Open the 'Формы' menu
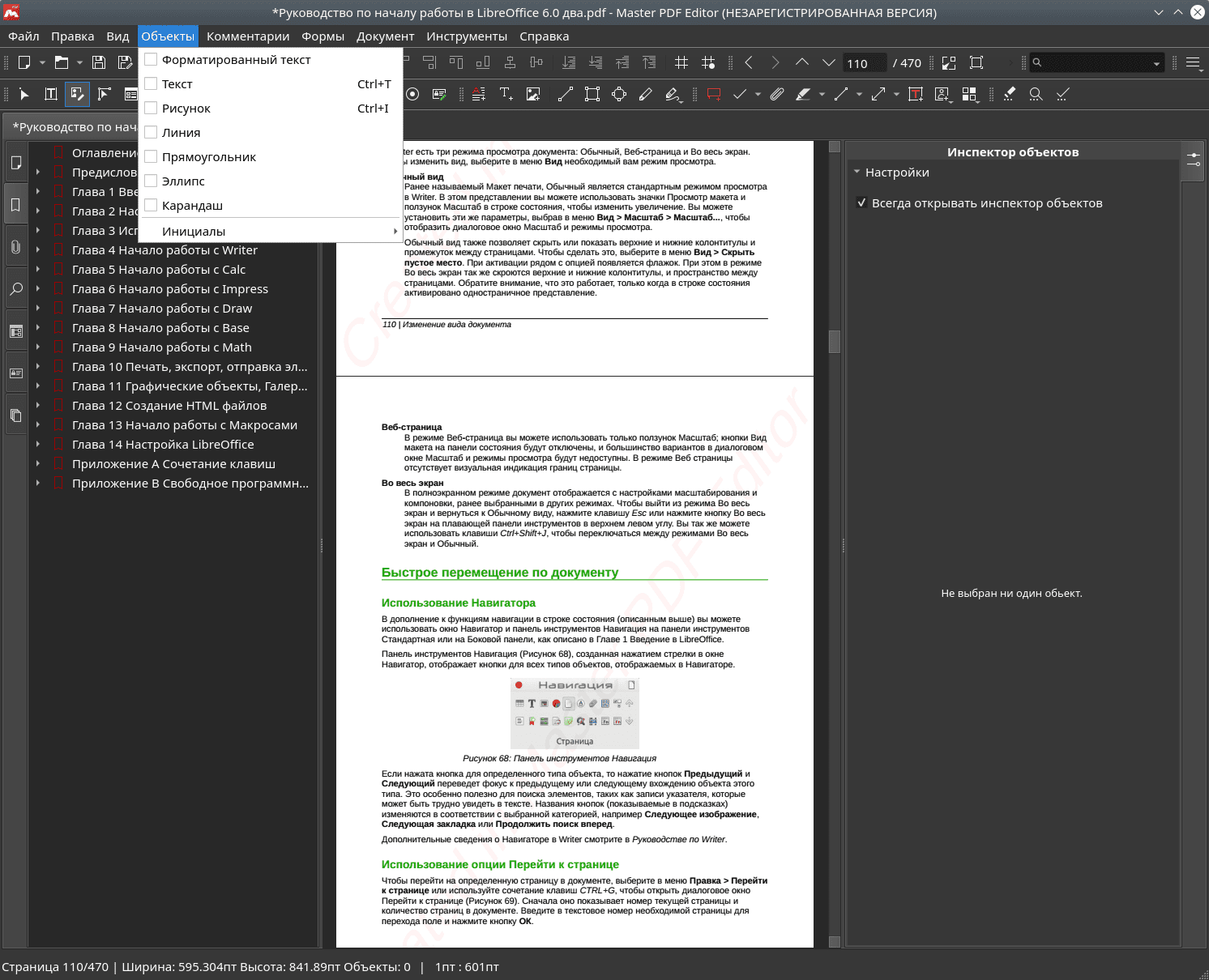The height and width of the screenshot is (980, 1209). click(x=323, y=36)
